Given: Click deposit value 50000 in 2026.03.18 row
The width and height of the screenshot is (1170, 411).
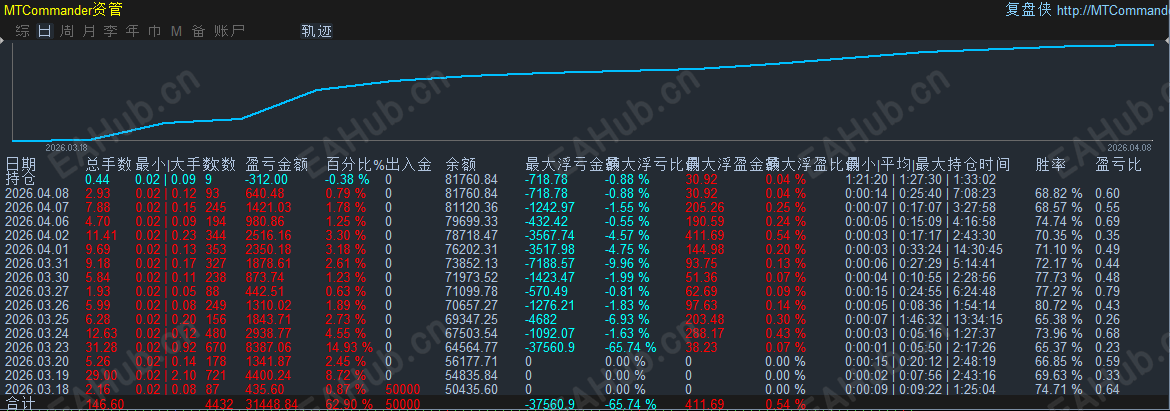Looking at the screenshot, I should (x=403, y=389).
